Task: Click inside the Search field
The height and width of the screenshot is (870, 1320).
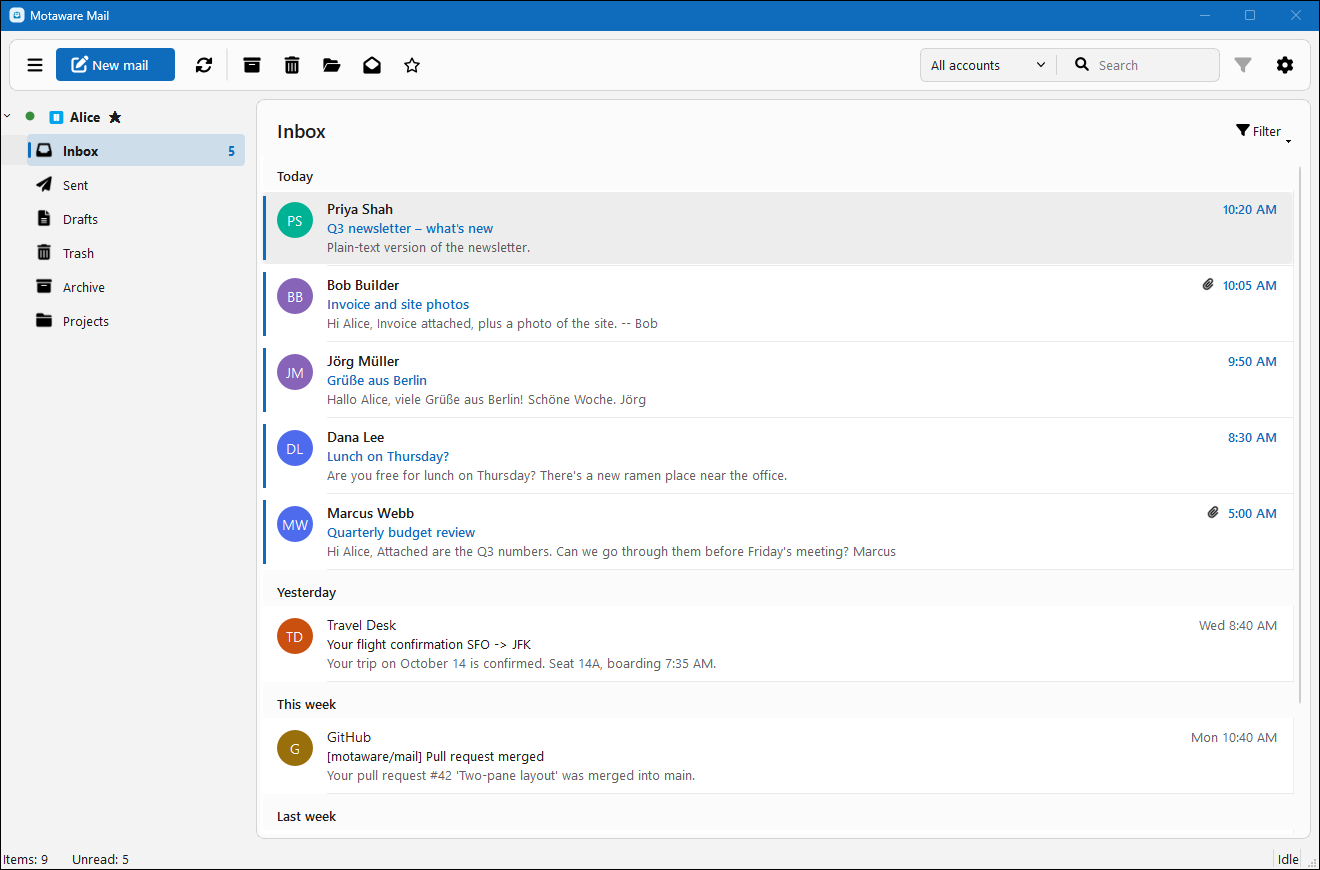Action: [x=1139, y=65]
